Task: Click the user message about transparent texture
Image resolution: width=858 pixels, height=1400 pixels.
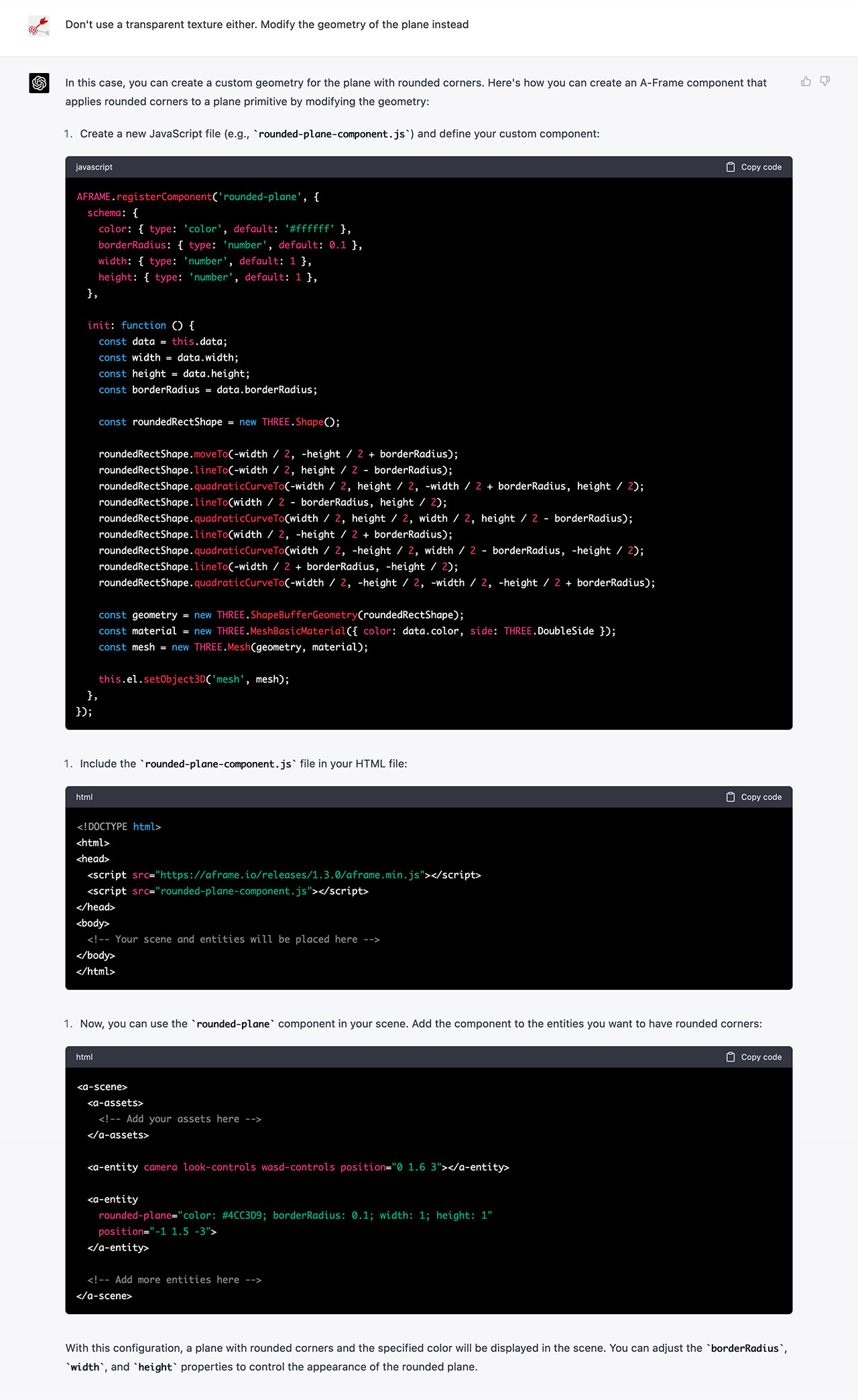Action: 267,25
